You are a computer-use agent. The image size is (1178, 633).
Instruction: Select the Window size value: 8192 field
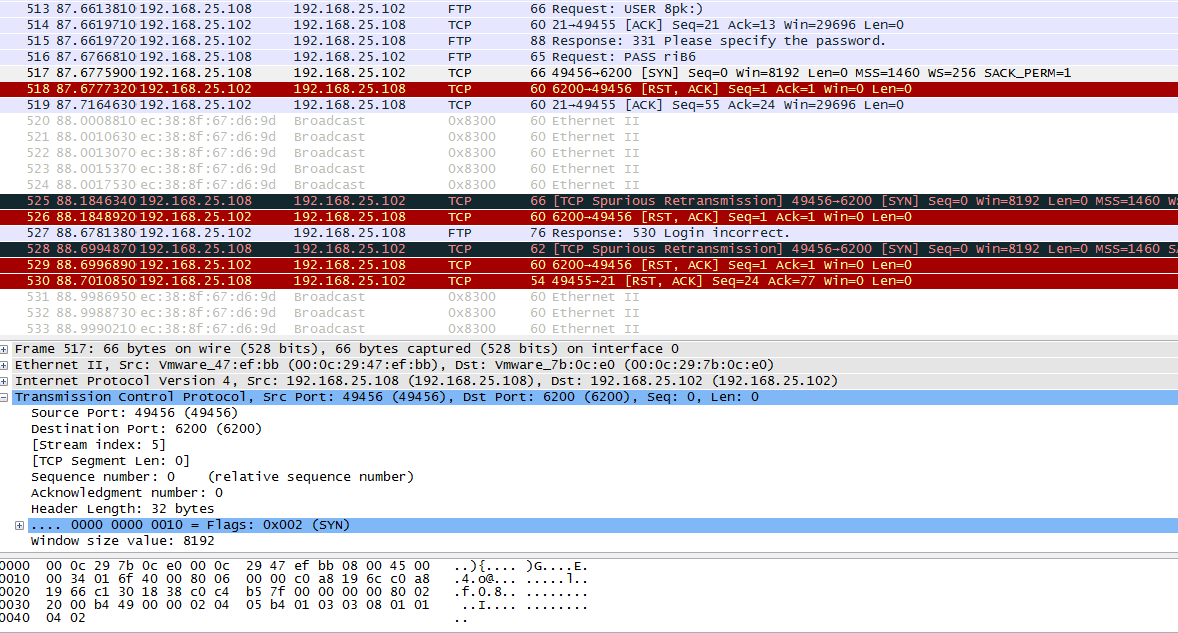122,541
